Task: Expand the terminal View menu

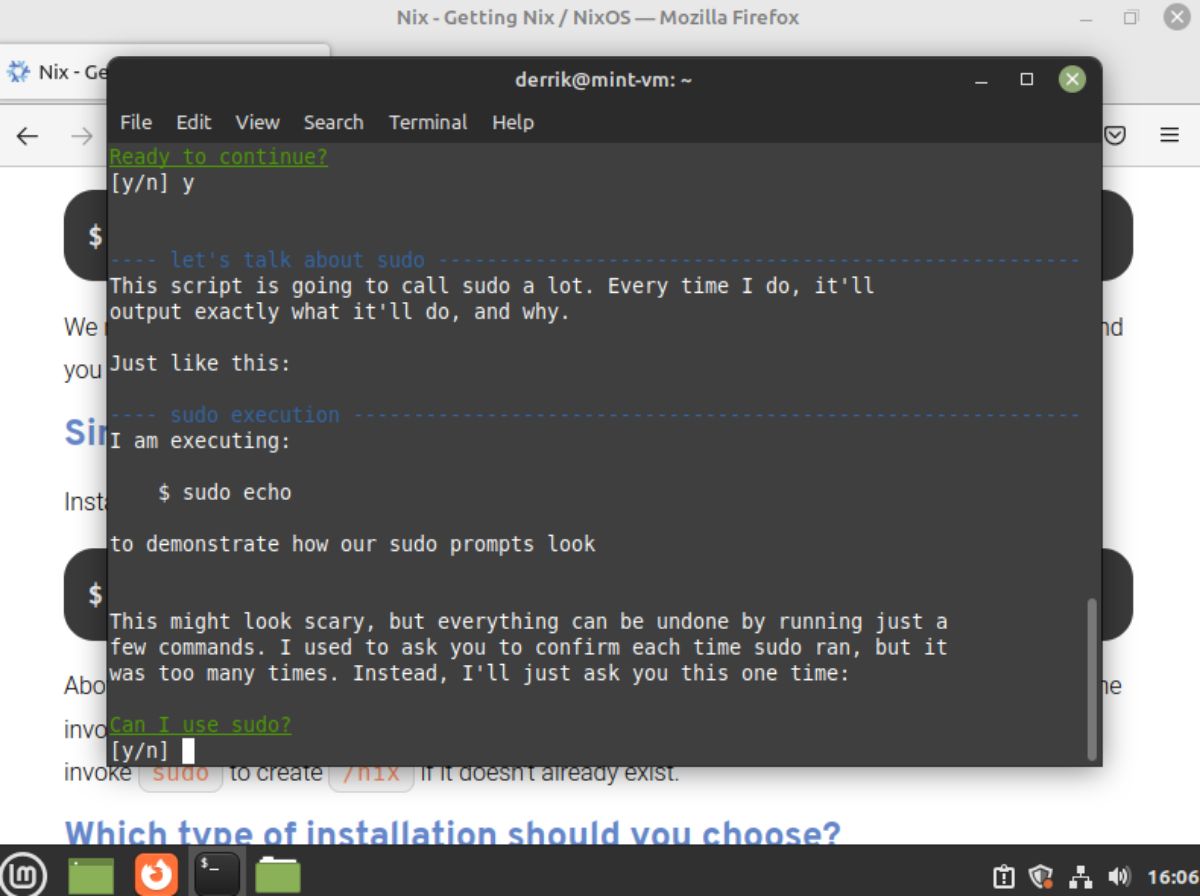Action: [257, 122]
